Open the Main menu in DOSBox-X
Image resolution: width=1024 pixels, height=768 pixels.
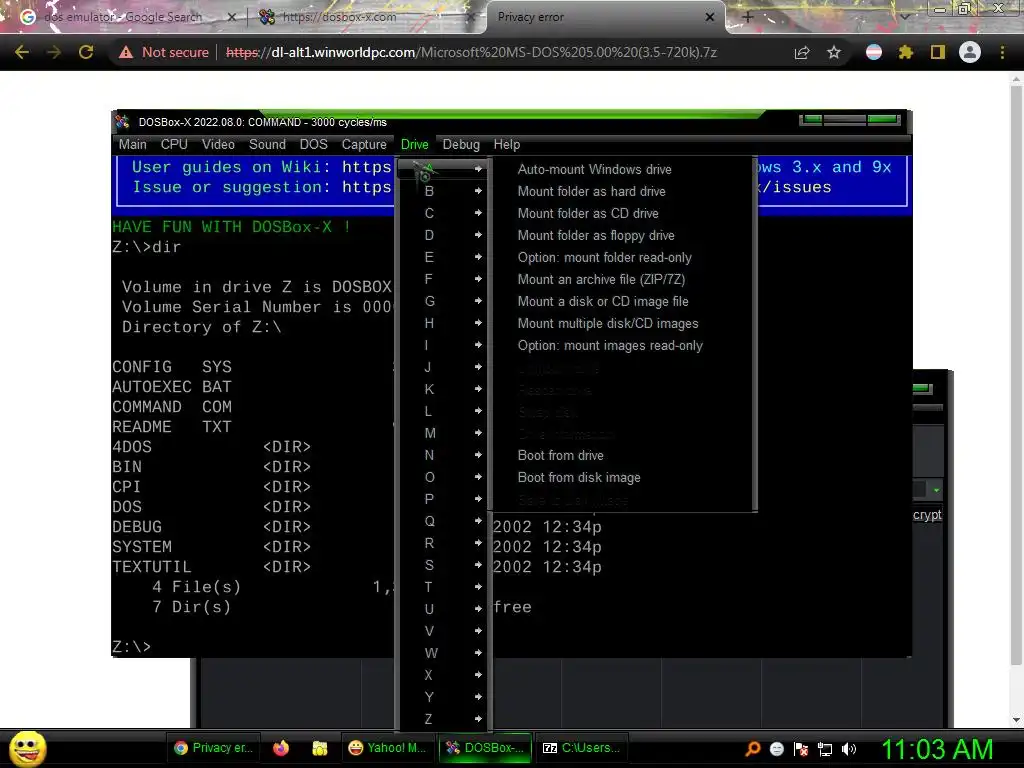pos(133,144)
